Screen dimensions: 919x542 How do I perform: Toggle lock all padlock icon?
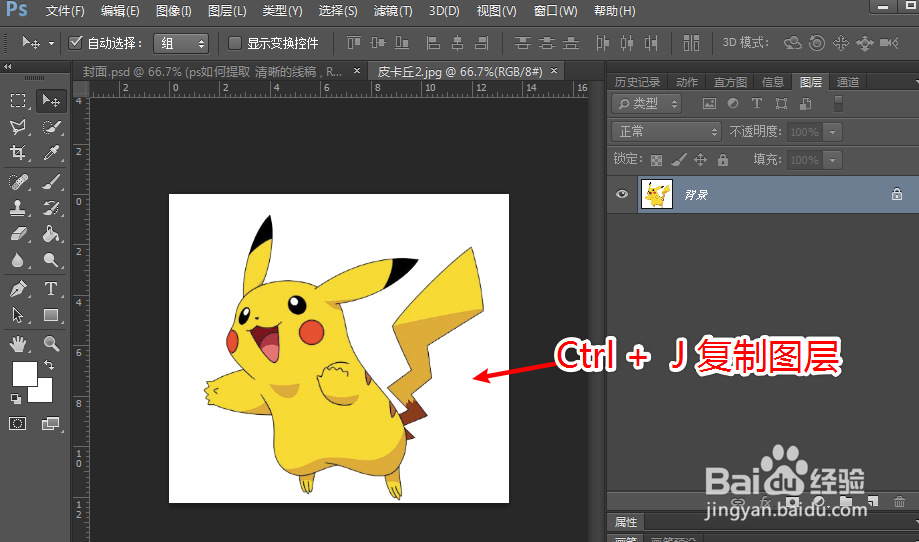click(723, 159)
